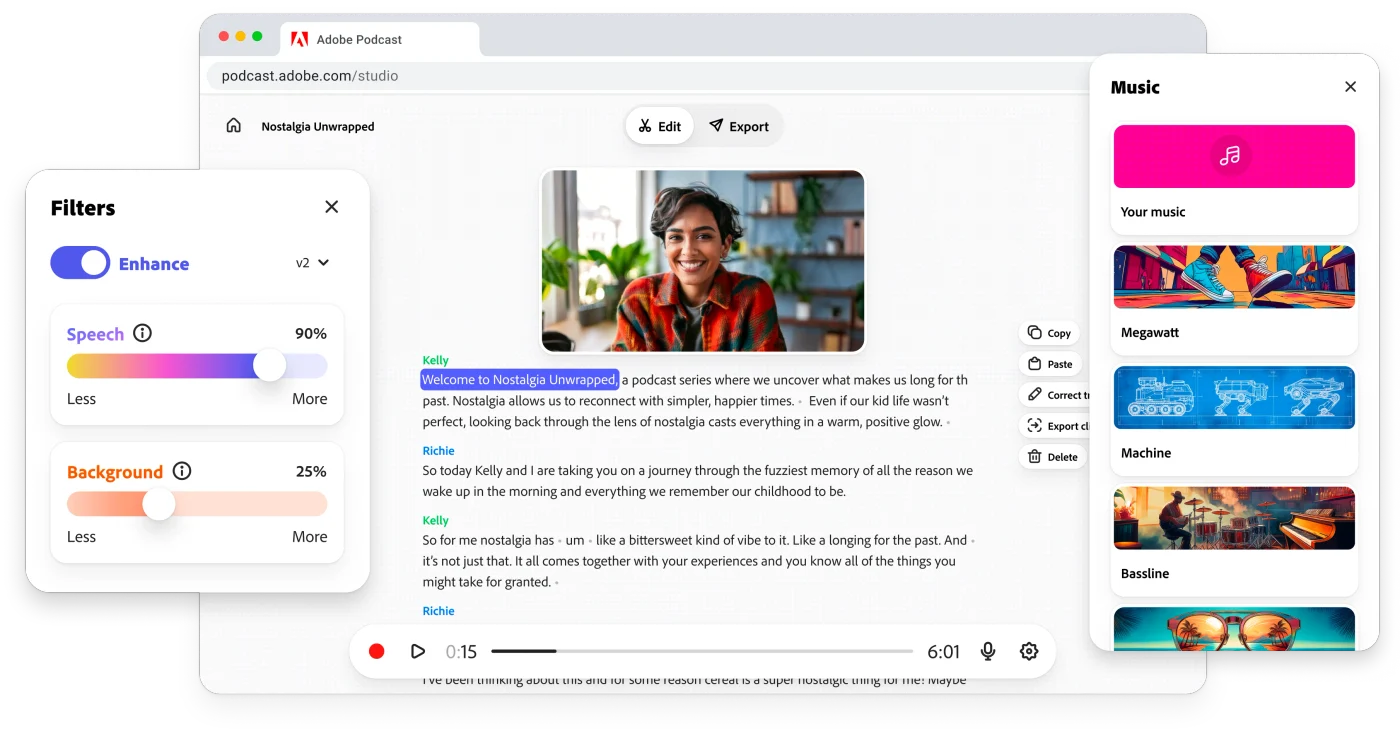Screen dimensions: 1400x736
Task: Select the Machine music track
Action: pos(1234,420)
